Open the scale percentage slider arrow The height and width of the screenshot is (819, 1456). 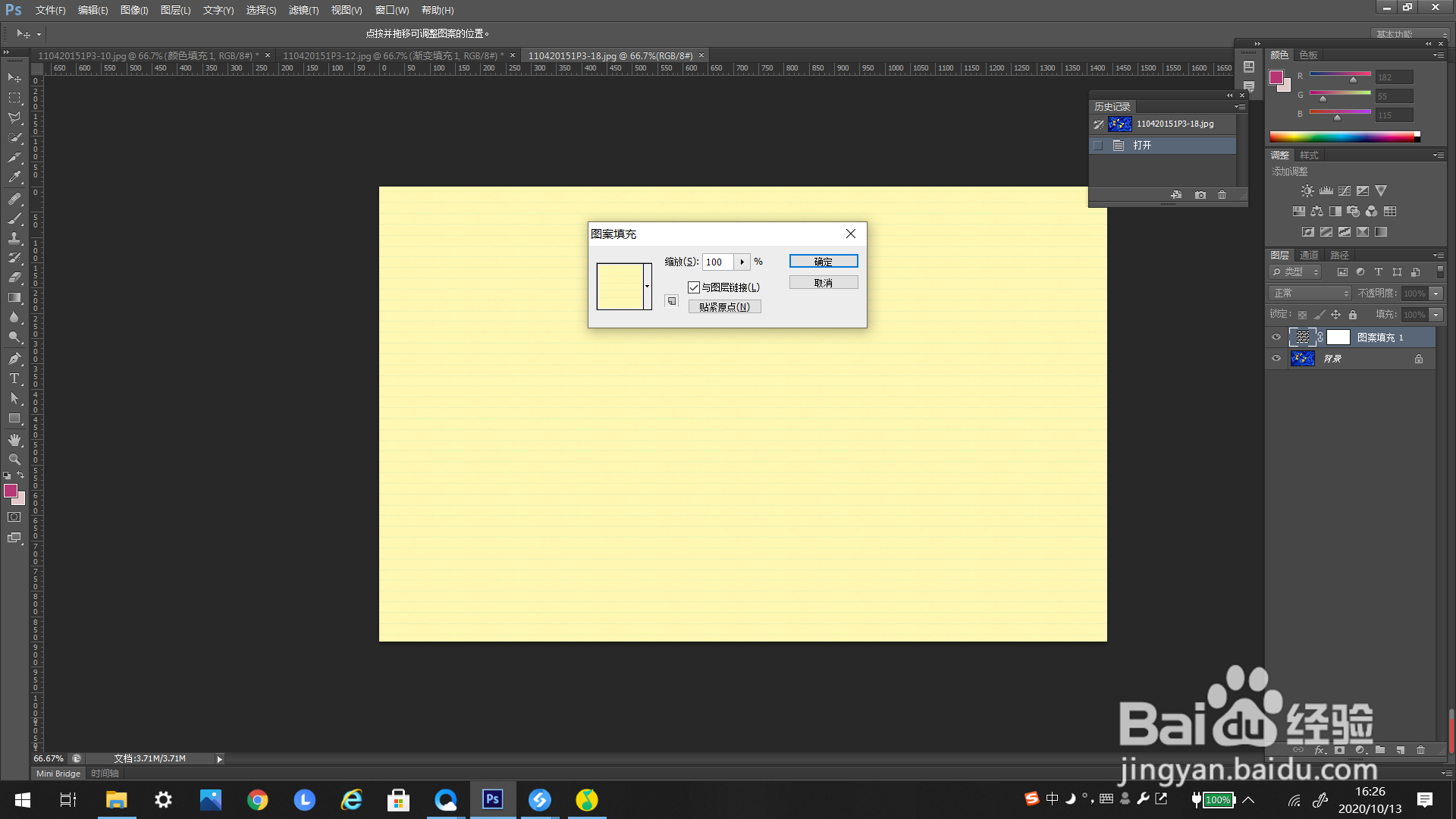[x=742, y=262]
